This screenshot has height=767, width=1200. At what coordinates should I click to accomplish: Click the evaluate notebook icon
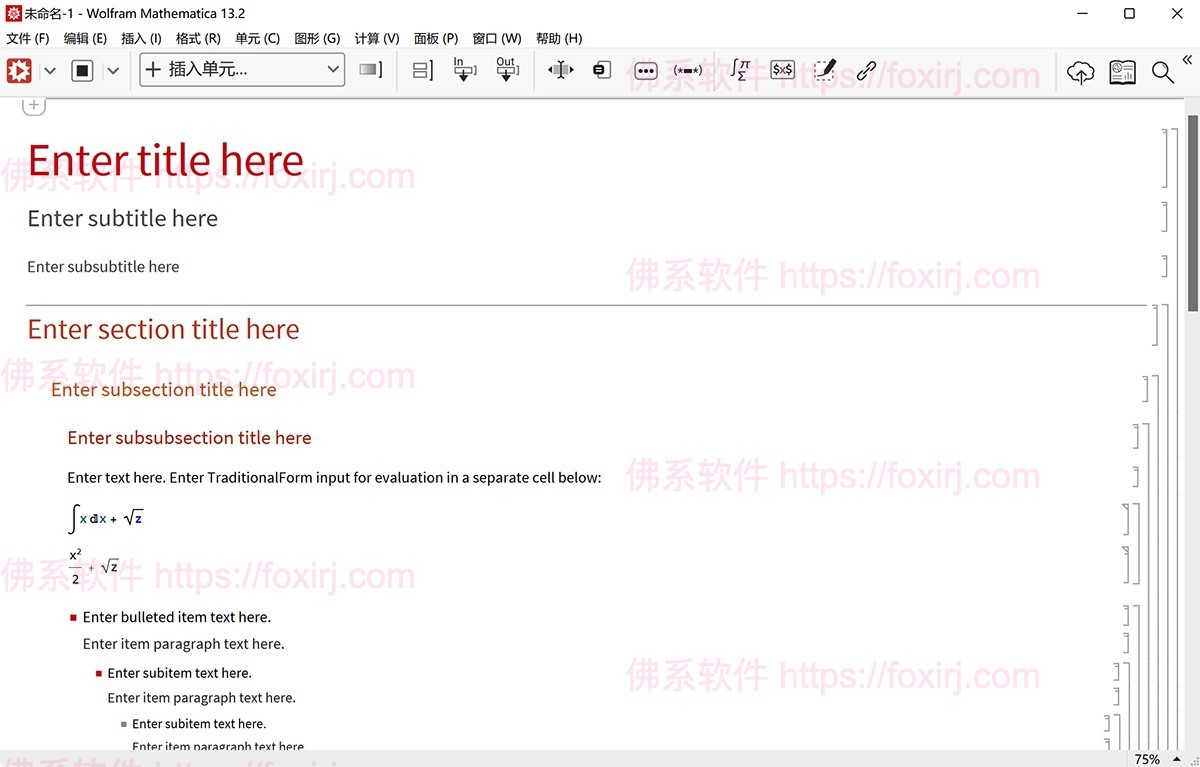pyautogui.click(x=19, y=71)
